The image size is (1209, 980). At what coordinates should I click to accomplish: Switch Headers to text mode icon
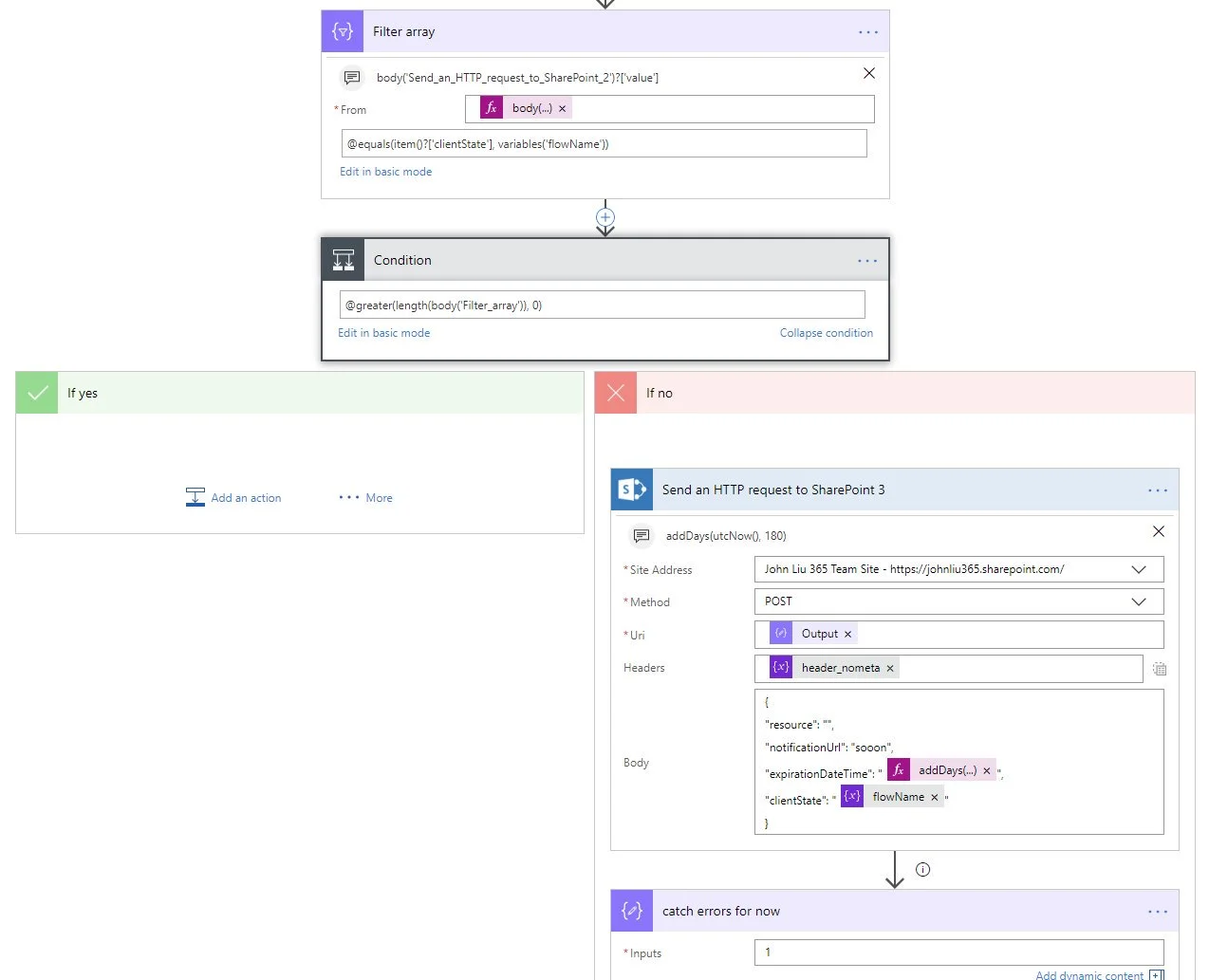click(x=1159, y=669)
